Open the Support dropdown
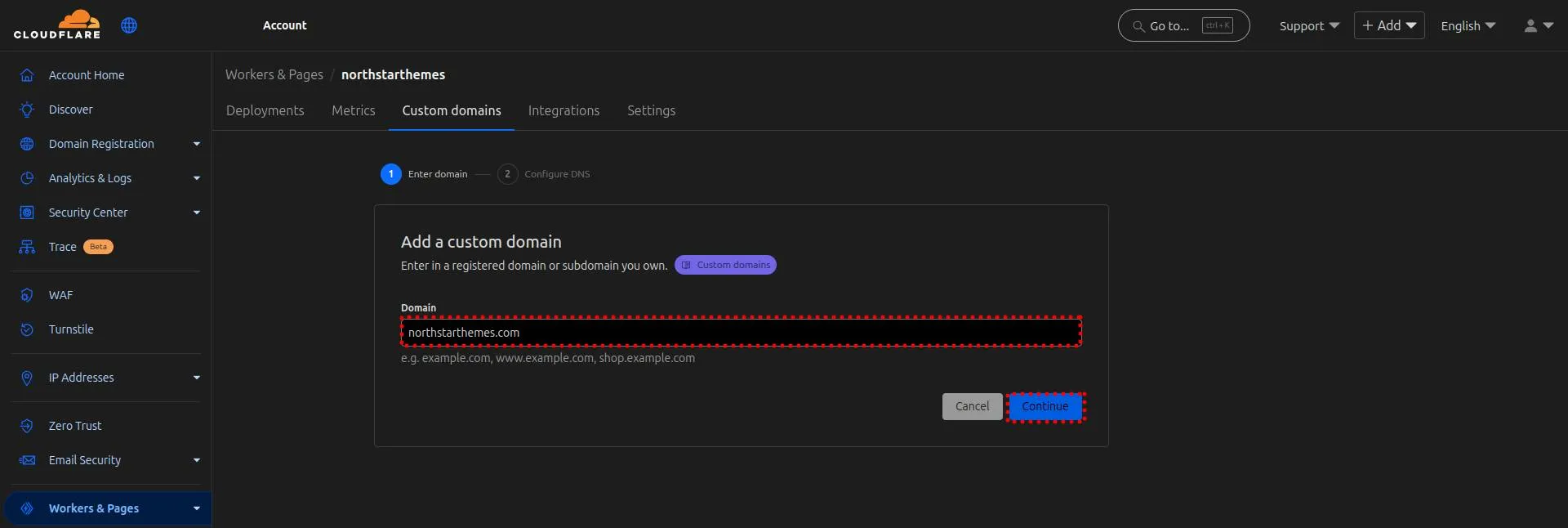The height and width of the screenshot is (528, 1568). pyautogui.click(x=1309, y=25)
